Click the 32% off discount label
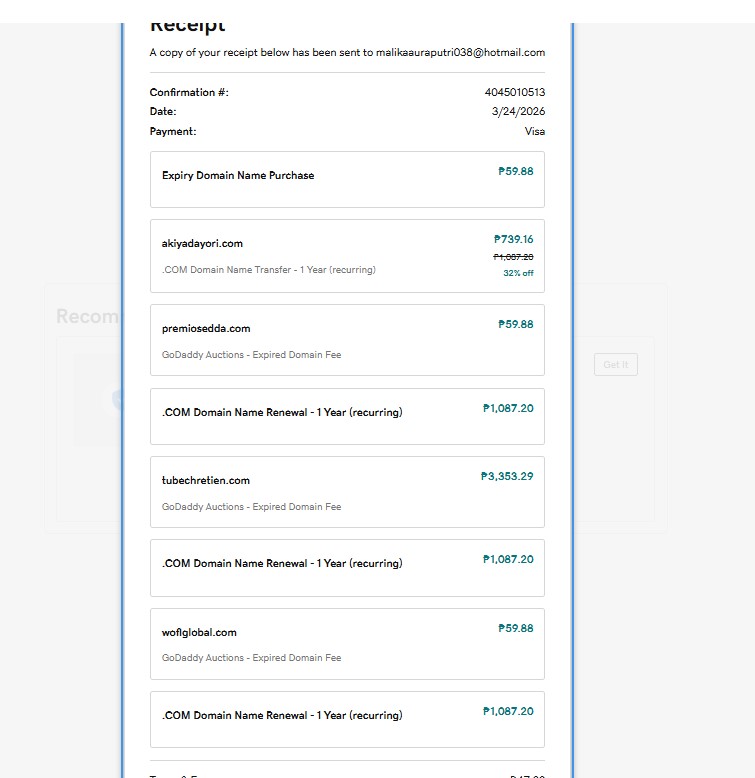The width and height of the screenshot is (755, 778). 518,273
